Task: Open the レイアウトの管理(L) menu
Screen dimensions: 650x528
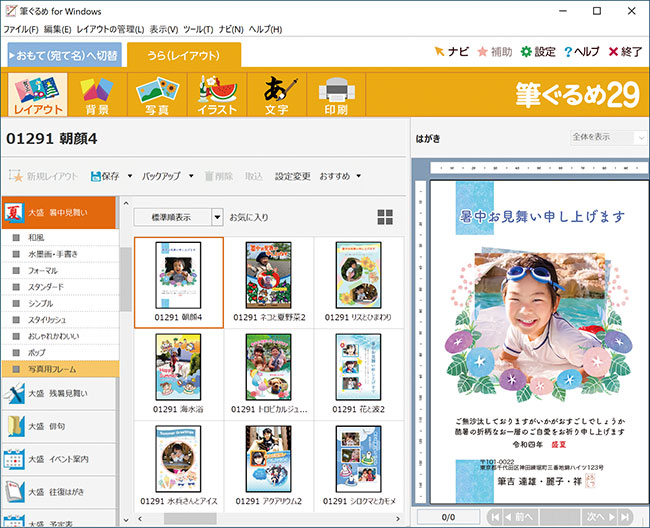Action: (x=110, y=29)
